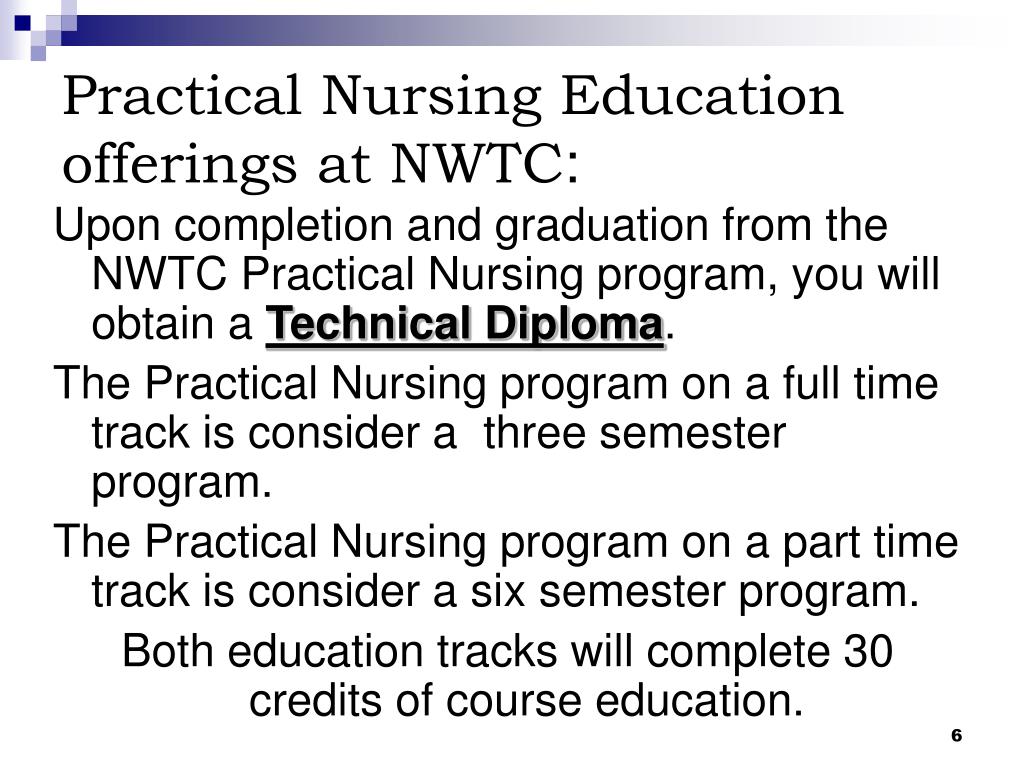Click slide number 6 in corner
This screenshot has width=1024, height=768.
[956, 735]
